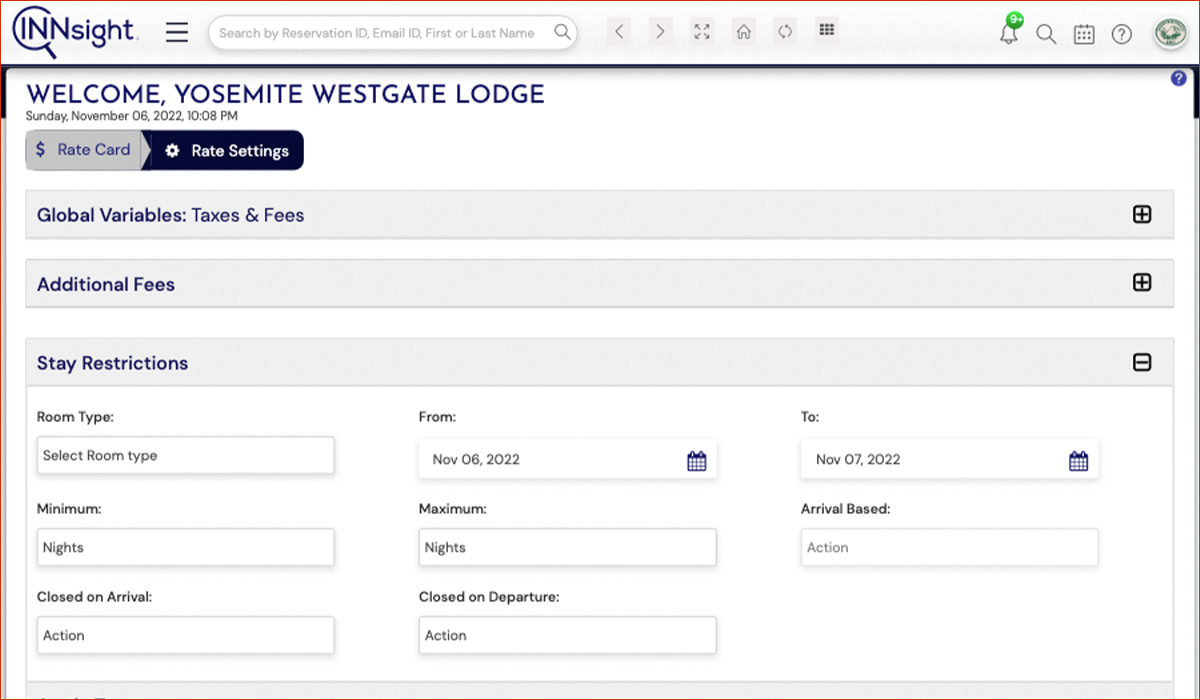
Task: Click the magnifier icon inside search box
Action: click(563, 32)
